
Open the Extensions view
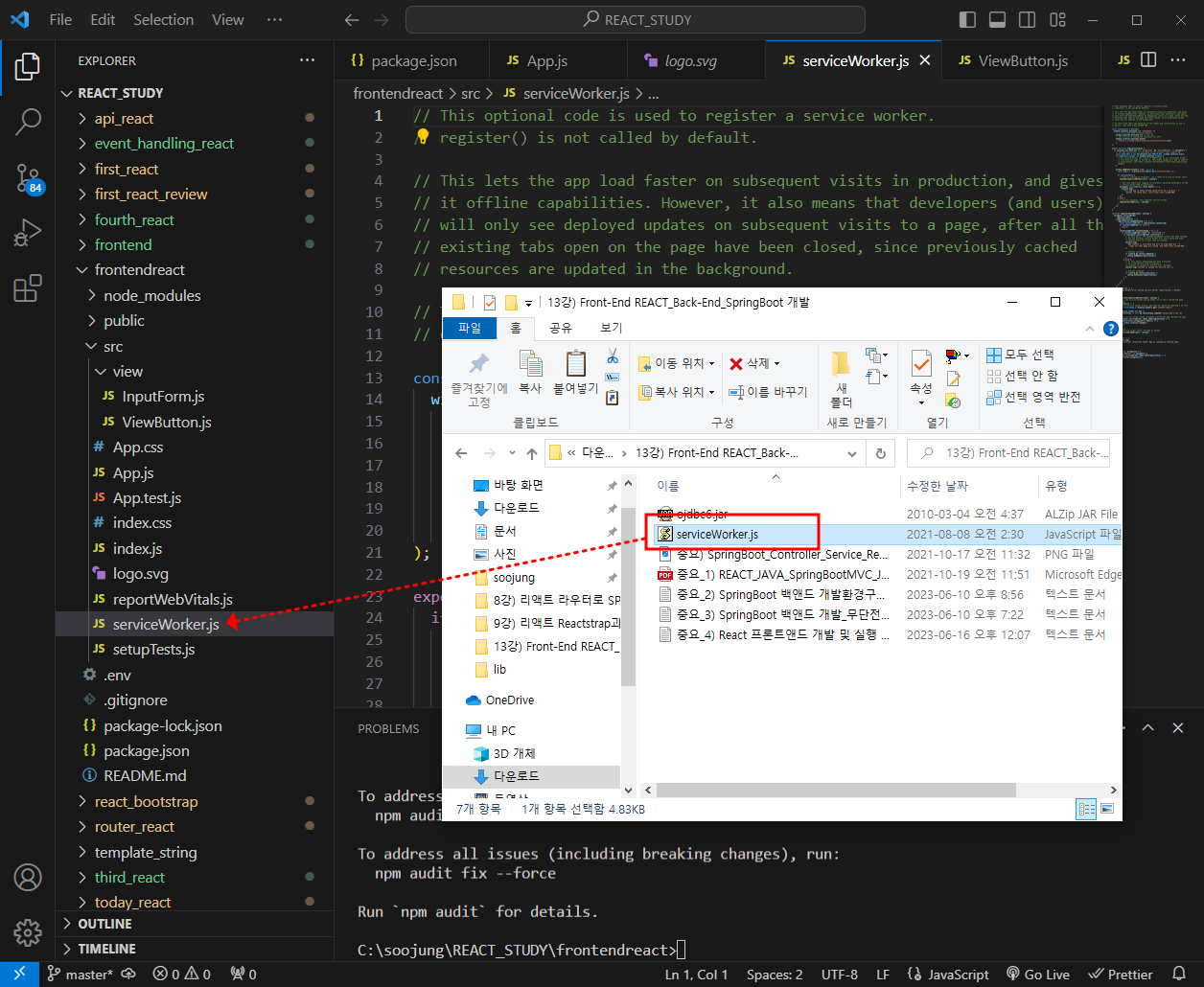pos(28,287)
